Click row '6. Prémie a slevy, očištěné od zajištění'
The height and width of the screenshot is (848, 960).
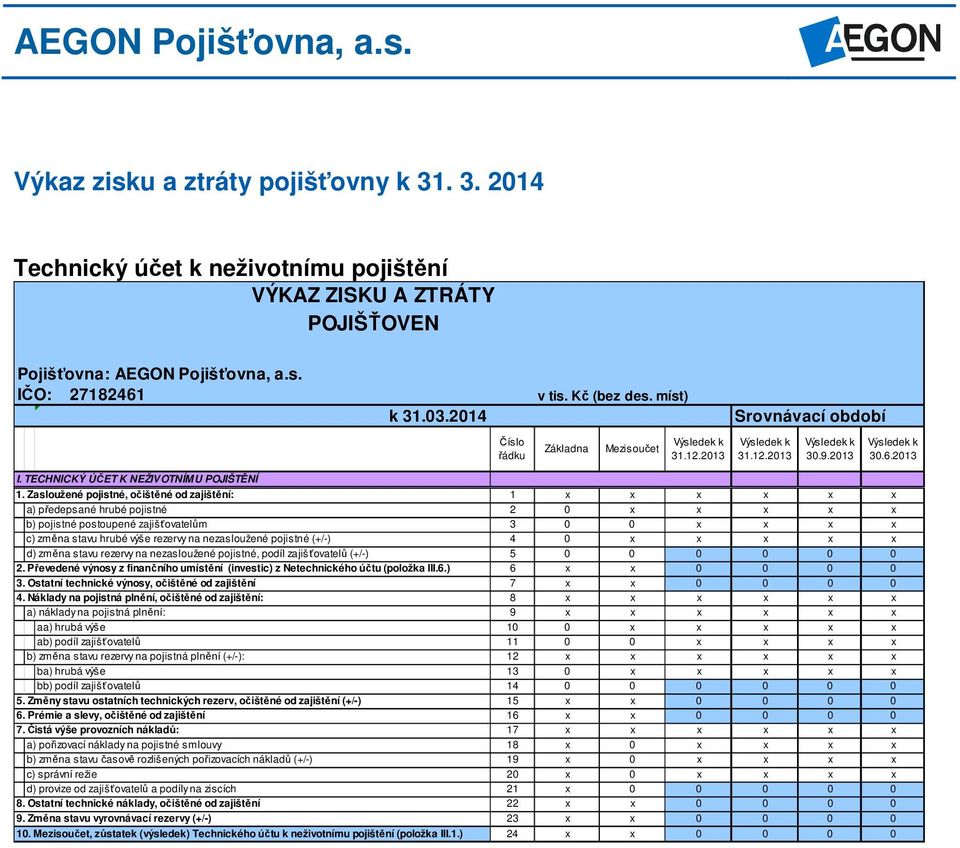click(469, 715)
